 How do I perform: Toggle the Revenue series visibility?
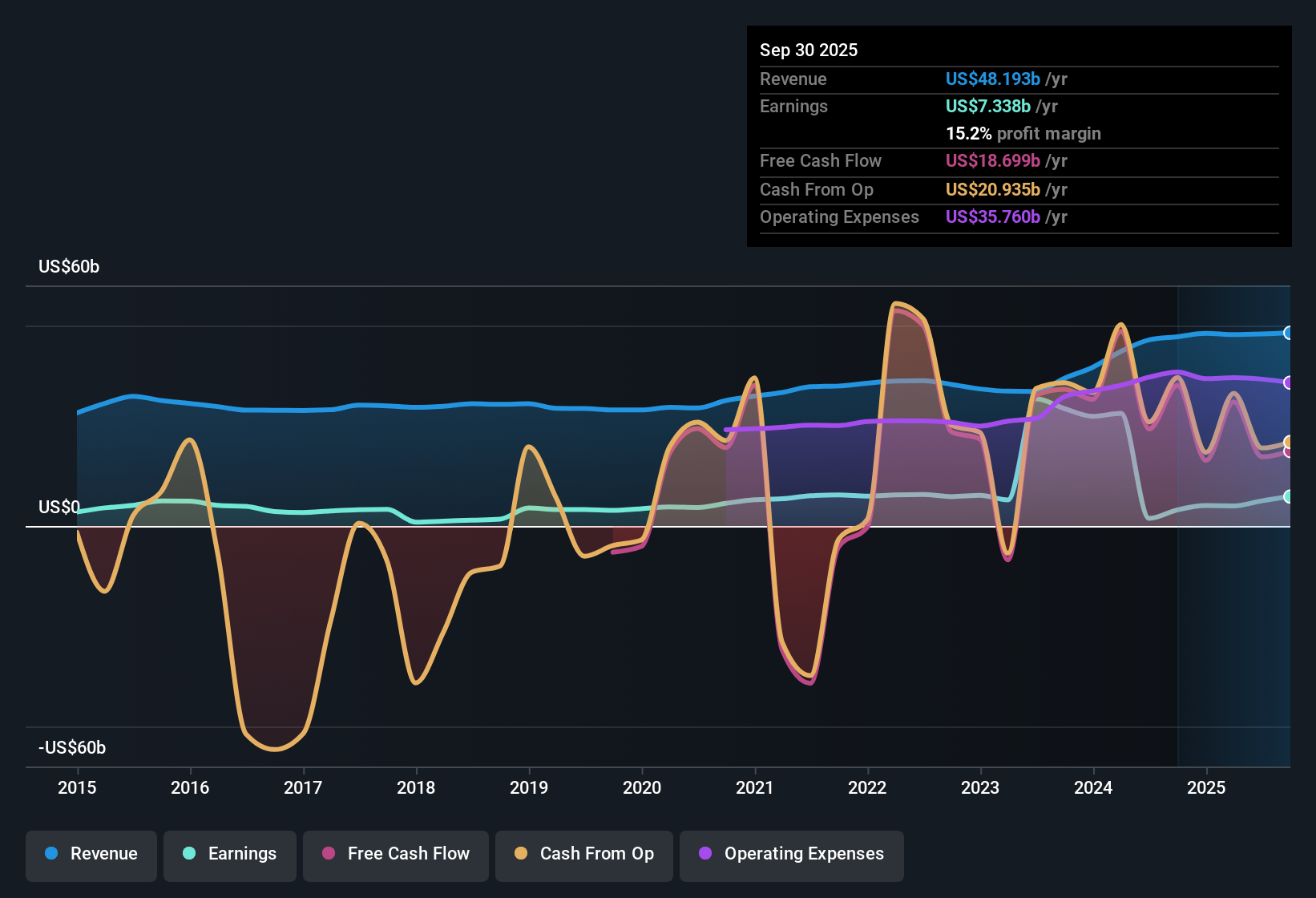point(91,854)
